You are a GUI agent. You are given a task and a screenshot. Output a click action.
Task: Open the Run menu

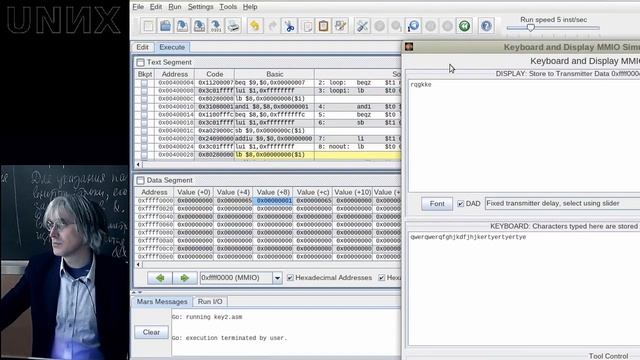pos(175,7)
